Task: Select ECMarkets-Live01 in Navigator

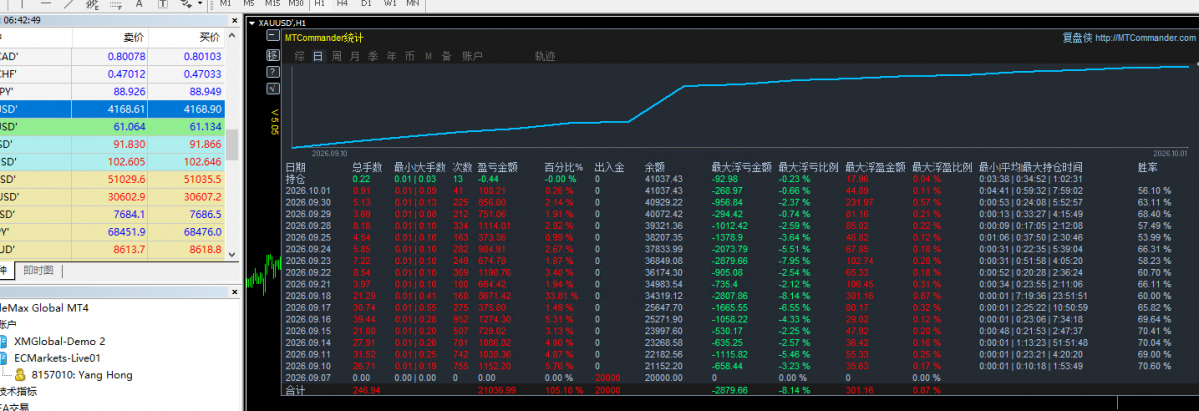Action: point(57,358)
